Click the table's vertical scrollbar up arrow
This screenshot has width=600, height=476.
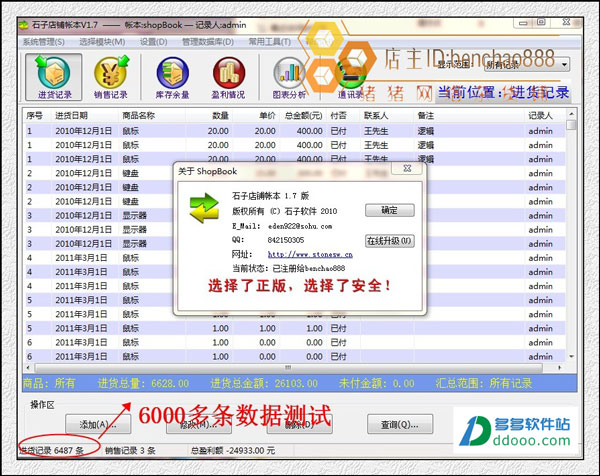pos(571,114)
